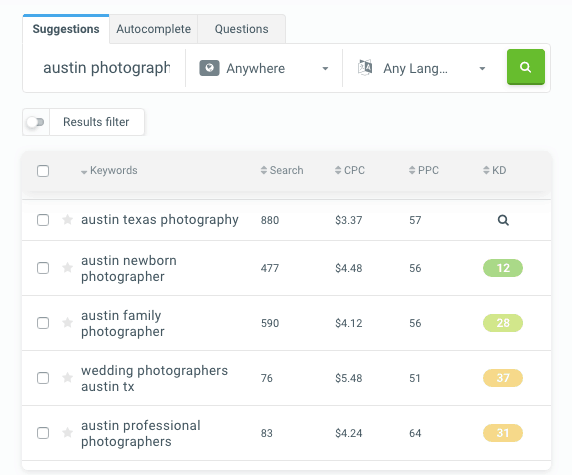
Task: Sort results by Search volume
Action: 282,170
